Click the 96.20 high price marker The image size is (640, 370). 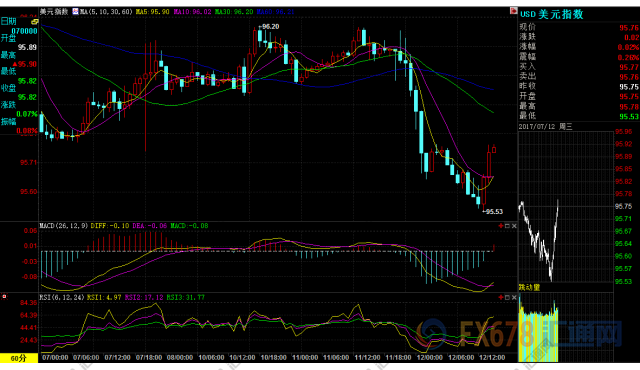pyautogui.click(x=269, y=27)
